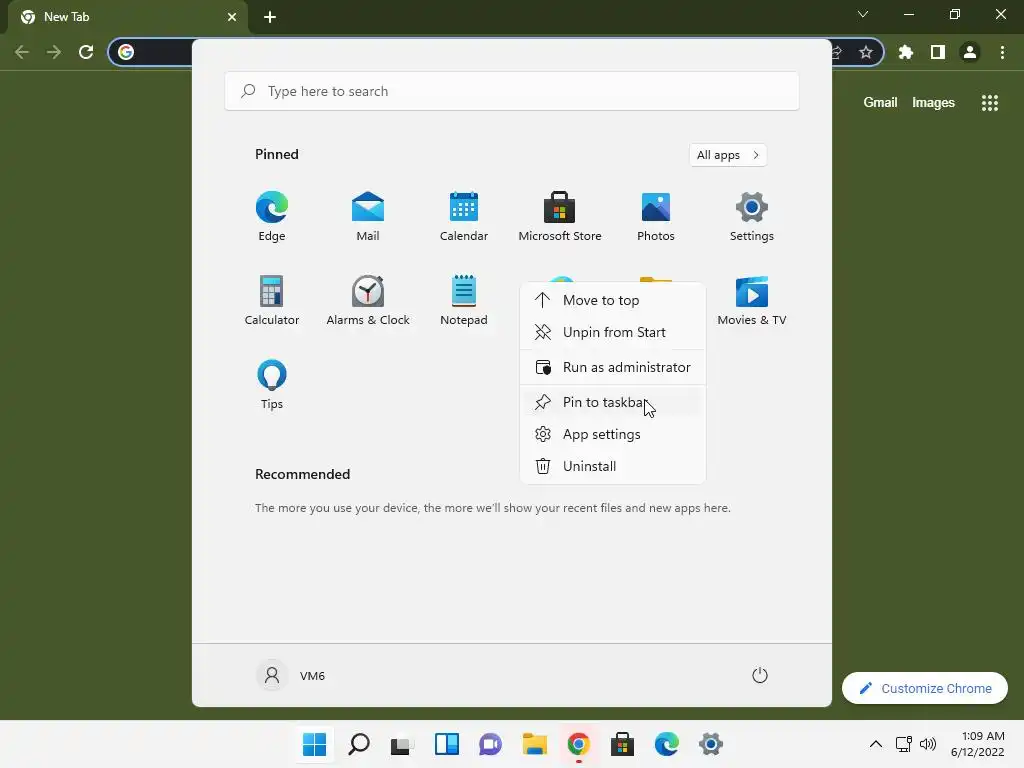This screenshot has height=768, width=1024.
Task: Open the clock and date flyout
Action: point(978,744)
